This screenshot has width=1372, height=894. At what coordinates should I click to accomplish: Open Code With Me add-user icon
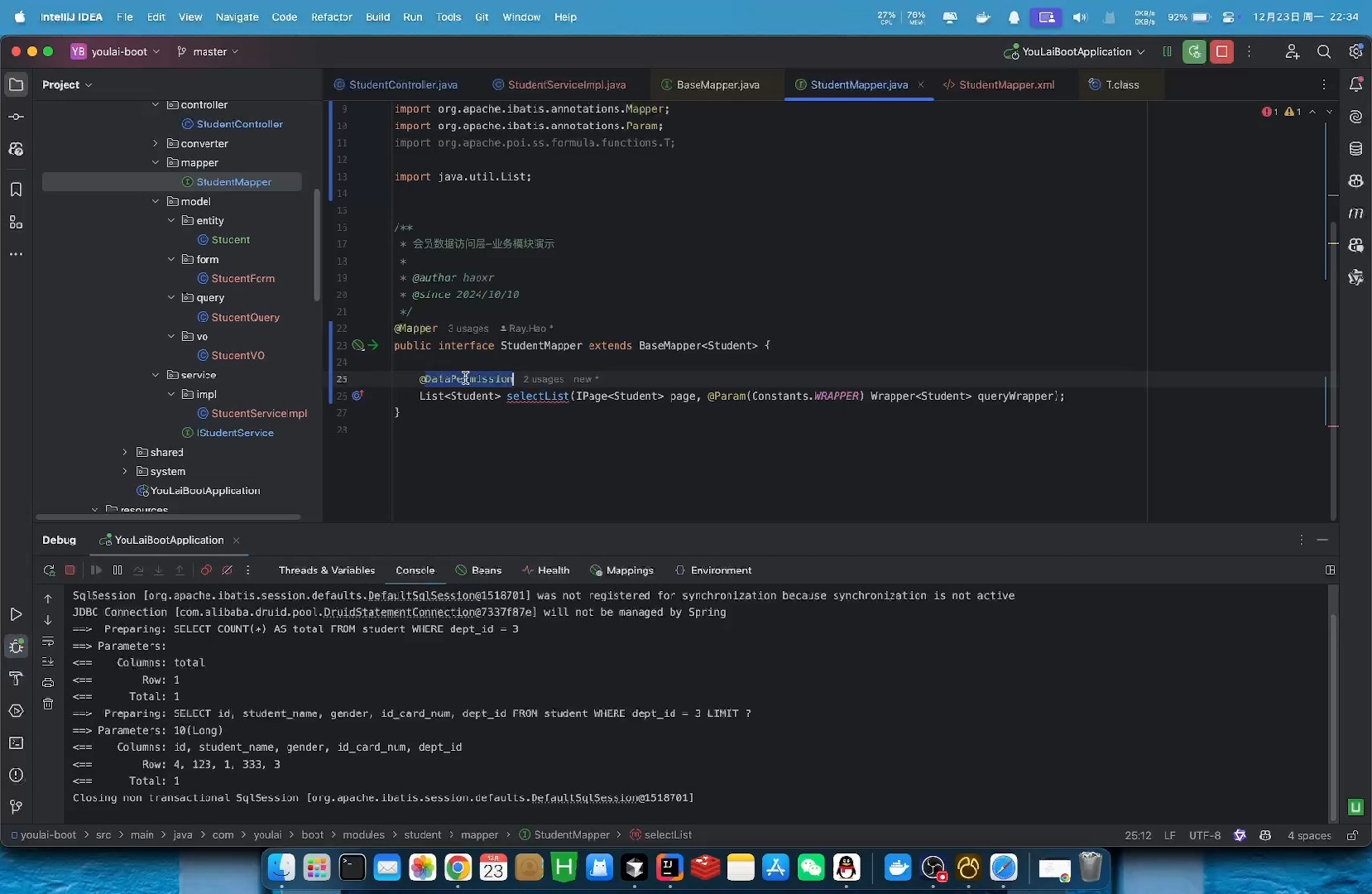[x=1293, y=51]
